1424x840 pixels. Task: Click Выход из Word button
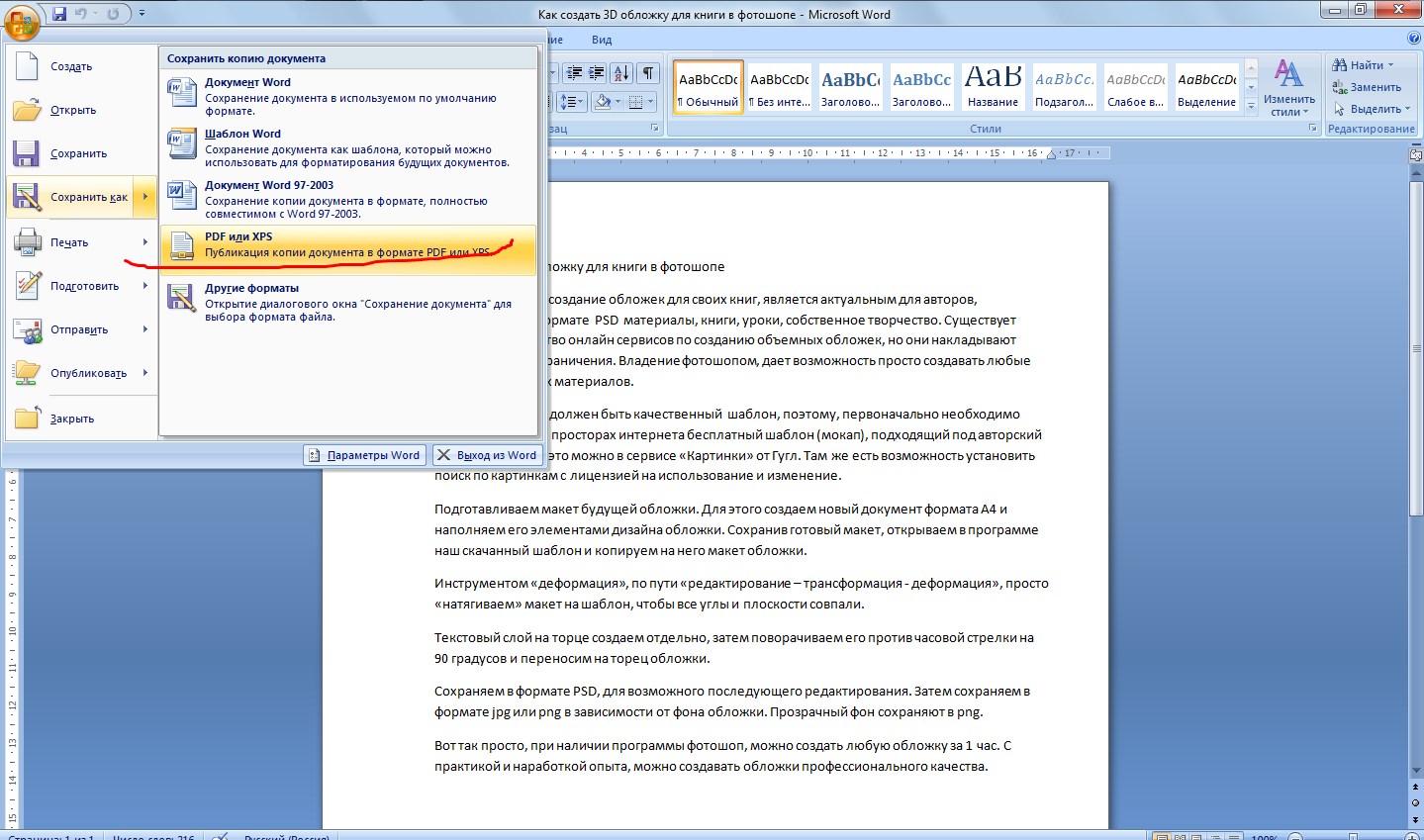(488, 455)
